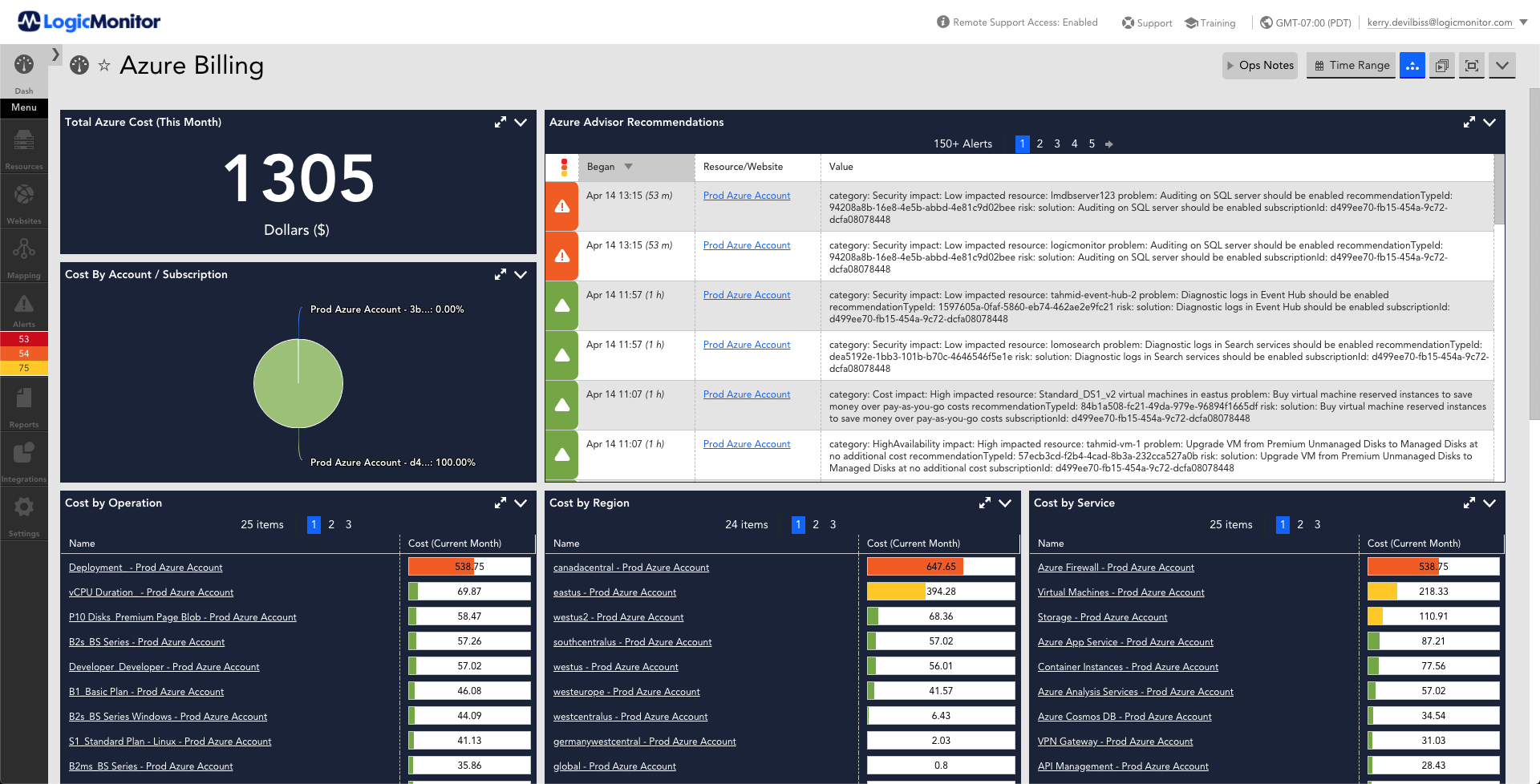Open the user account email dropdown
The image size is (1540, 784).
point(1446,22)
